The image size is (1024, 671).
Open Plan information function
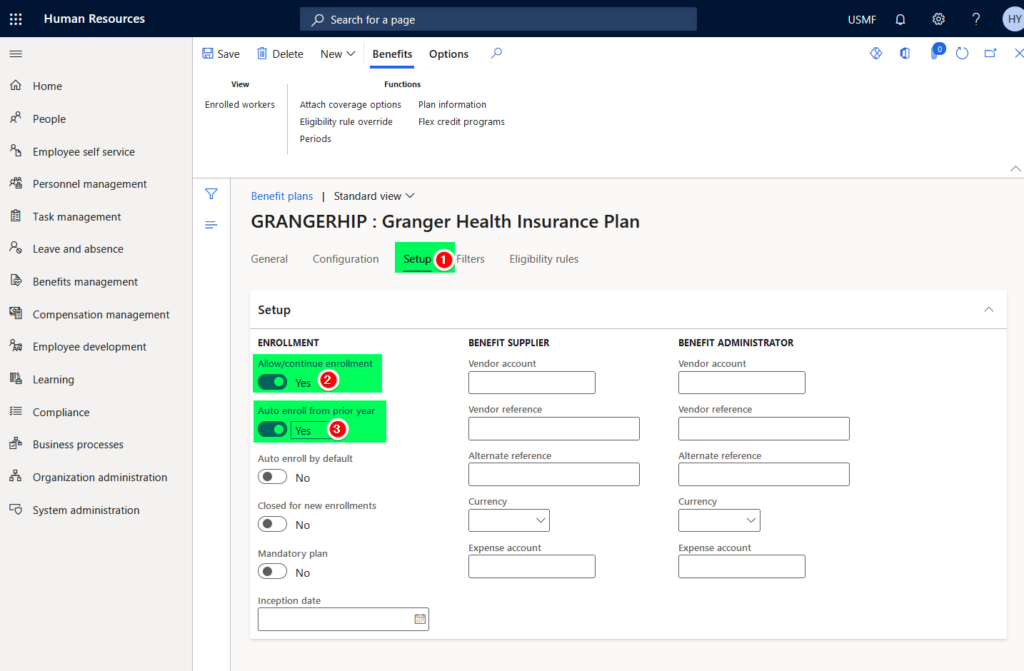[x=452, y=105]
